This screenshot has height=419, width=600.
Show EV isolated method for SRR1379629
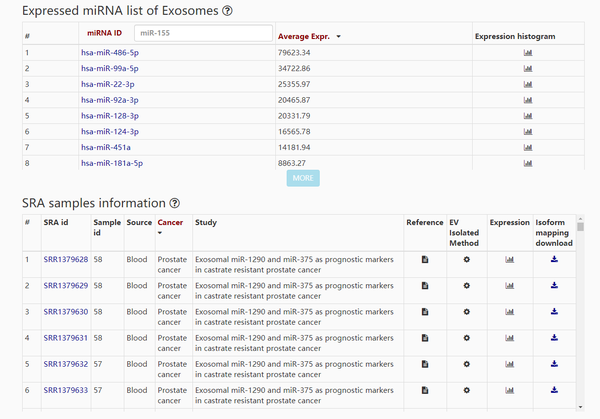click(x=466, y=286)
